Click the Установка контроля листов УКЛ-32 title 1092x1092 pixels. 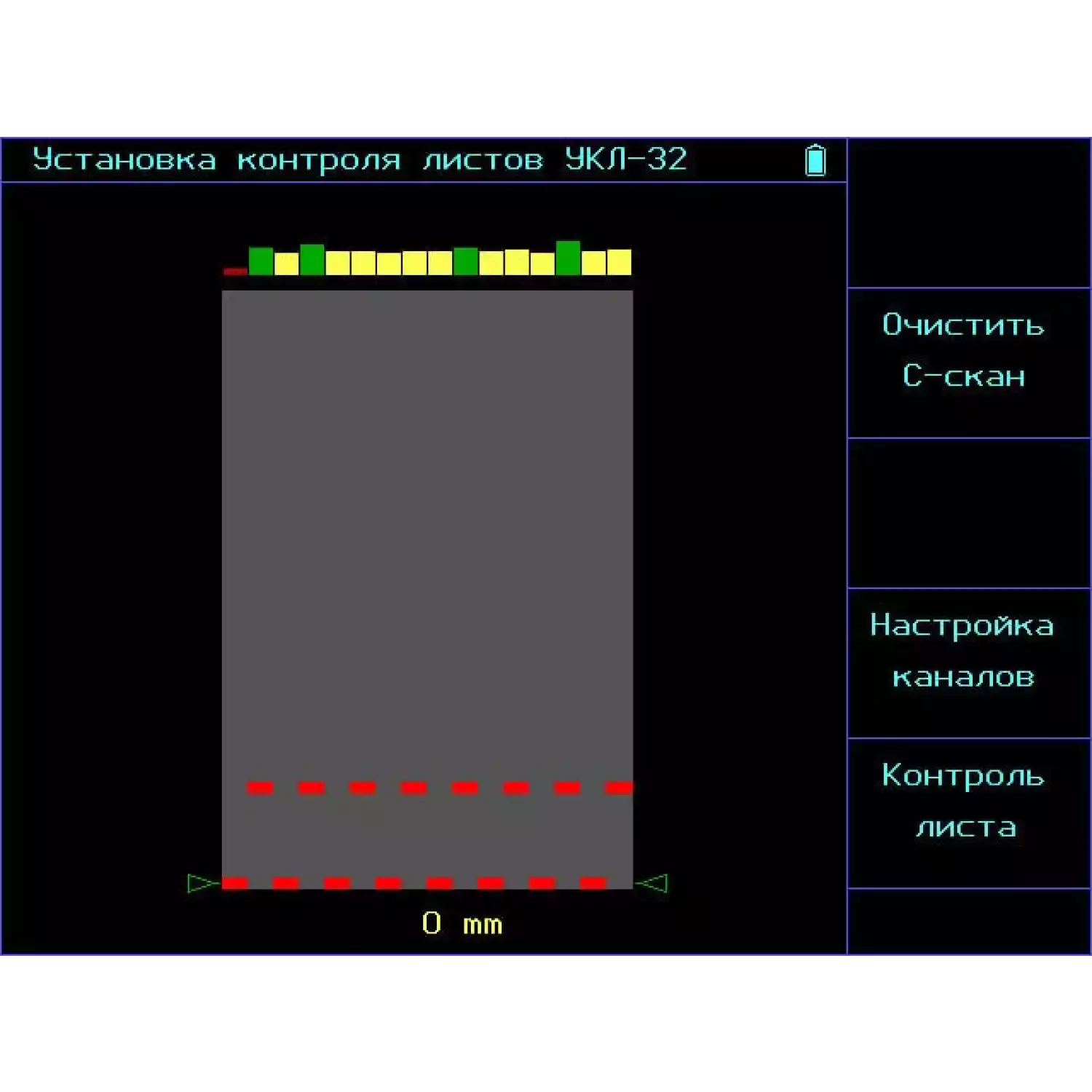pos(360,160)
